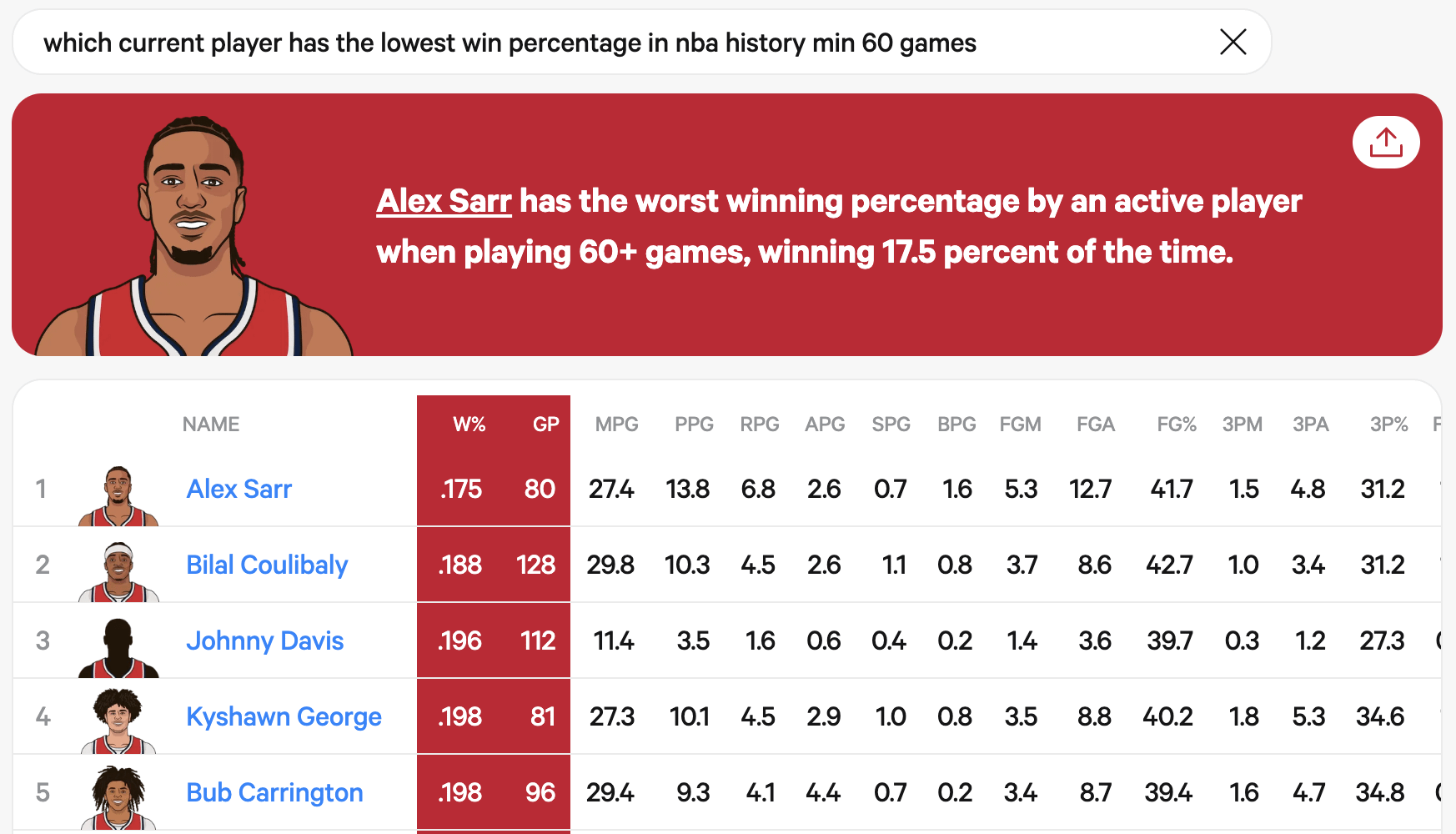Click the share icon on the red answer card
Screen dimensions: 1456x834
(x=1385, y=142)
